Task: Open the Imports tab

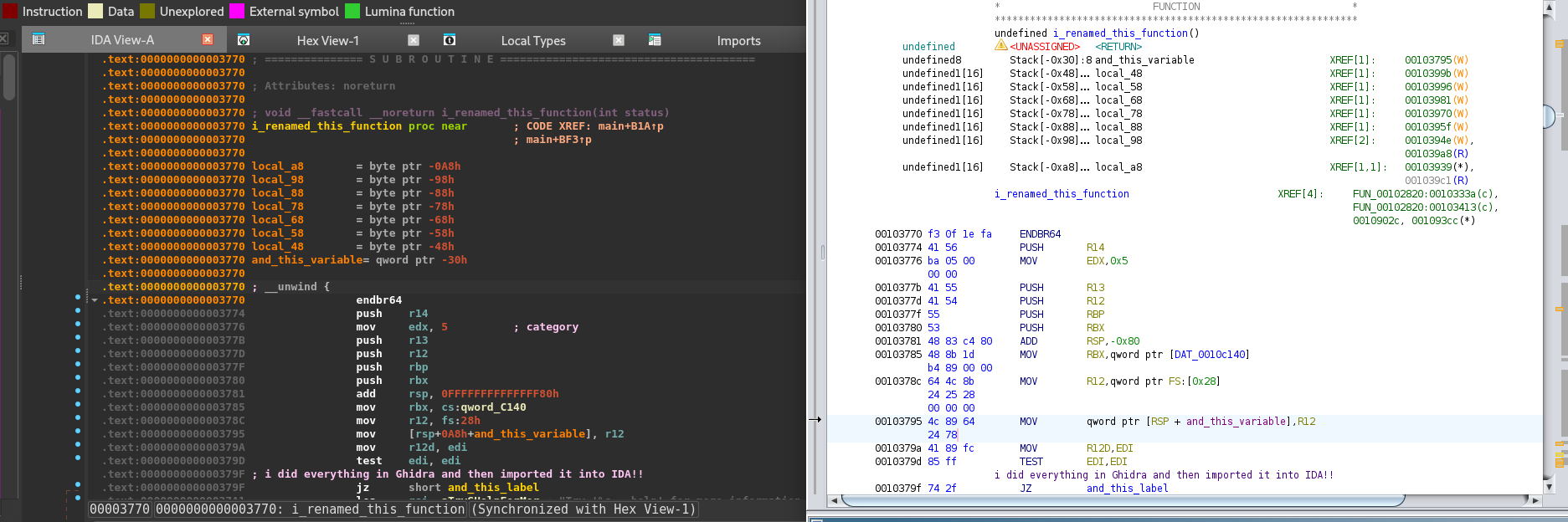Action: coord(738,41)
